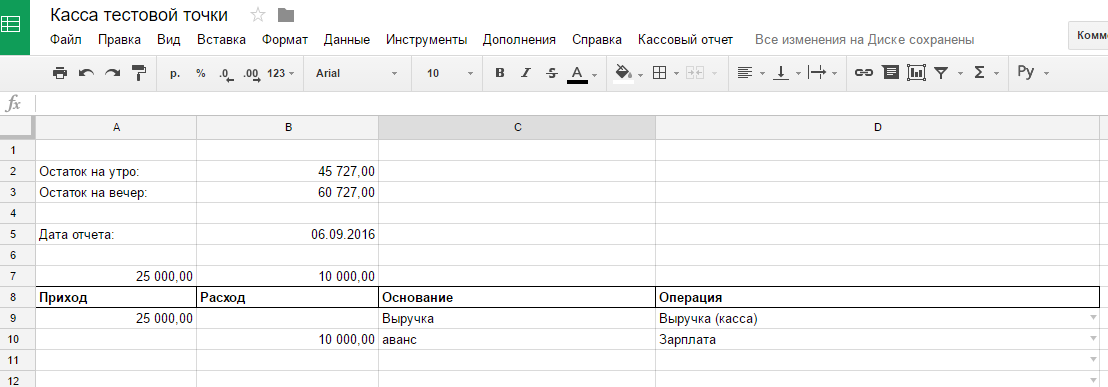Click "Все изменения на Диске сохранены" link
This screenshot has height=387, width=1108.
(x=864, y=40)
